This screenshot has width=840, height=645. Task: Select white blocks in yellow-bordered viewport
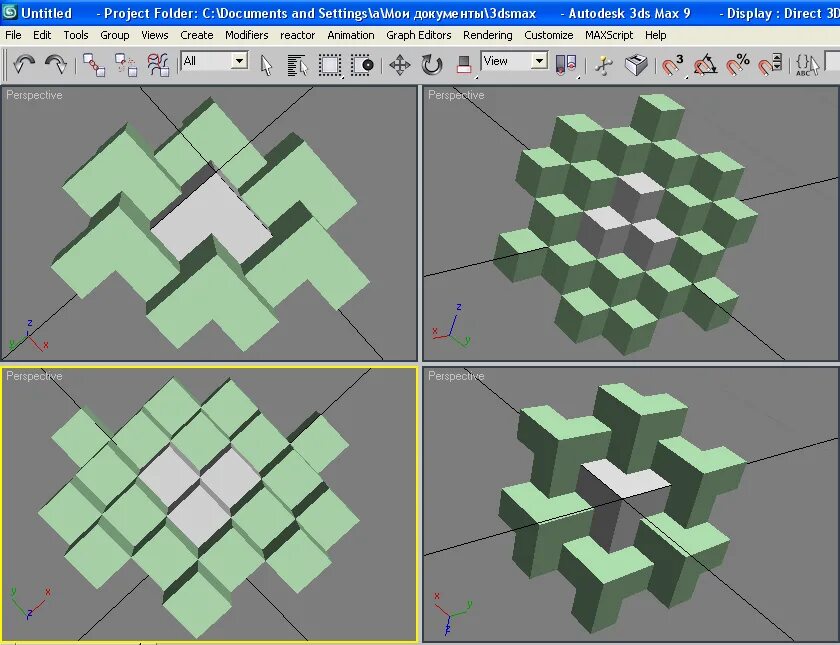coord(199,489)
